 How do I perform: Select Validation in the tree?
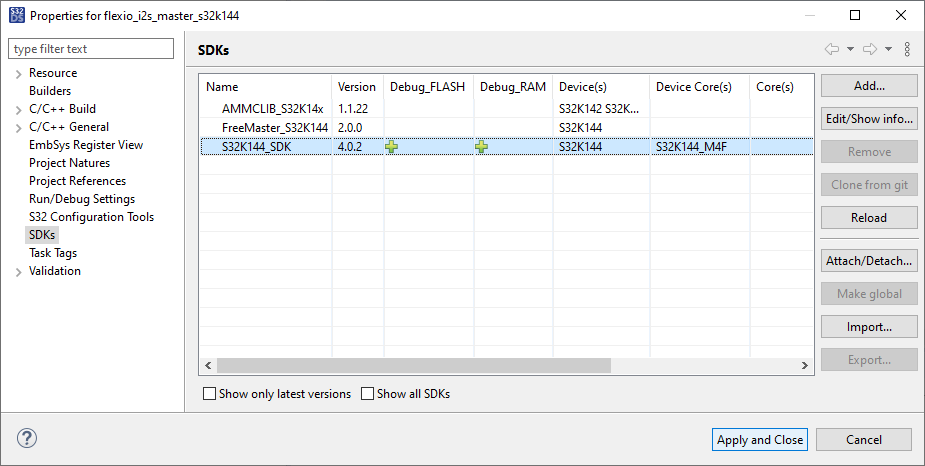coord(54,271)
